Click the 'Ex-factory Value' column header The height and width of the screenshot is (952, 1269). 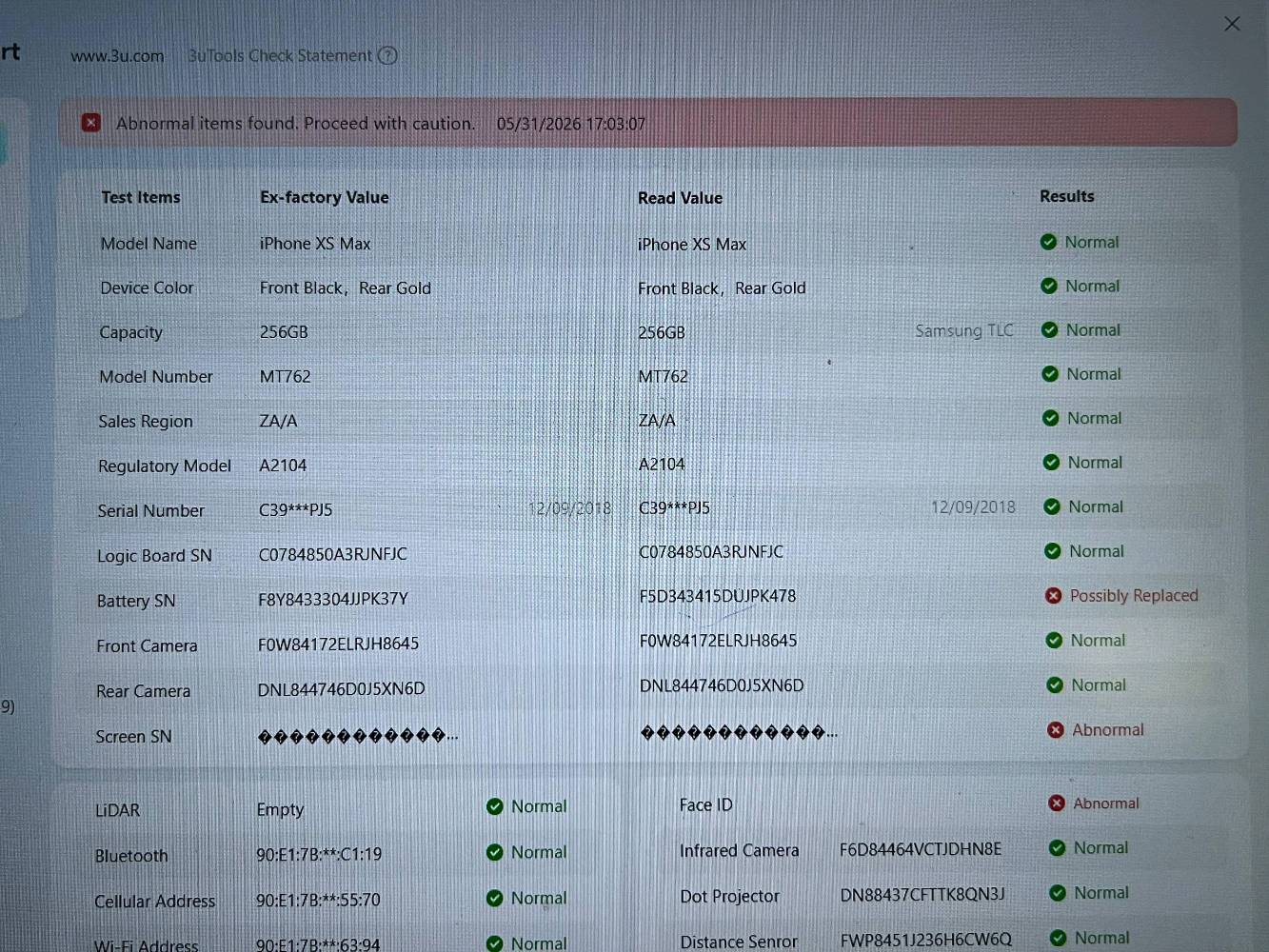coord(325,197)
